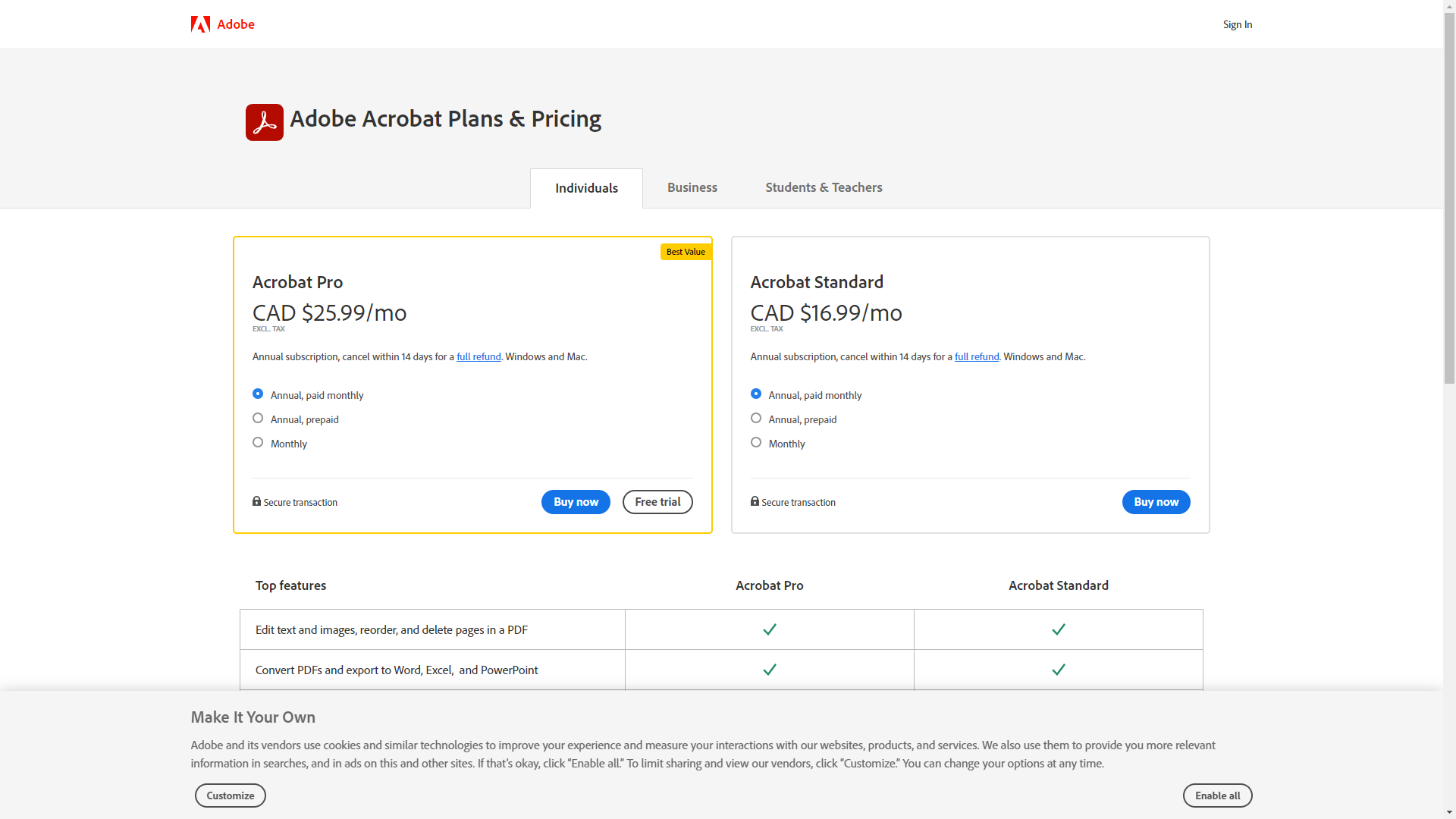This screenshot has height=819, width=1456.
Task: Switch to Students & Teachers tab
Action: [x=824, y=187]
